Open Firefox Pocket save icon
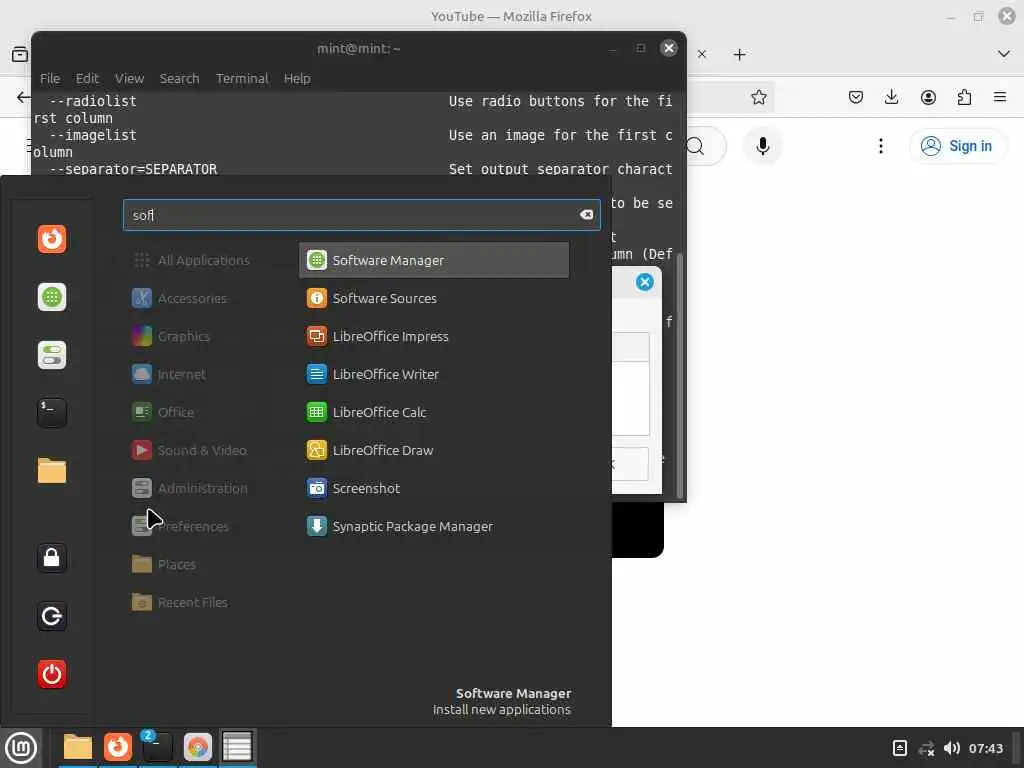The width and height of the screenshot is (1024, 768). click(856, 97)
